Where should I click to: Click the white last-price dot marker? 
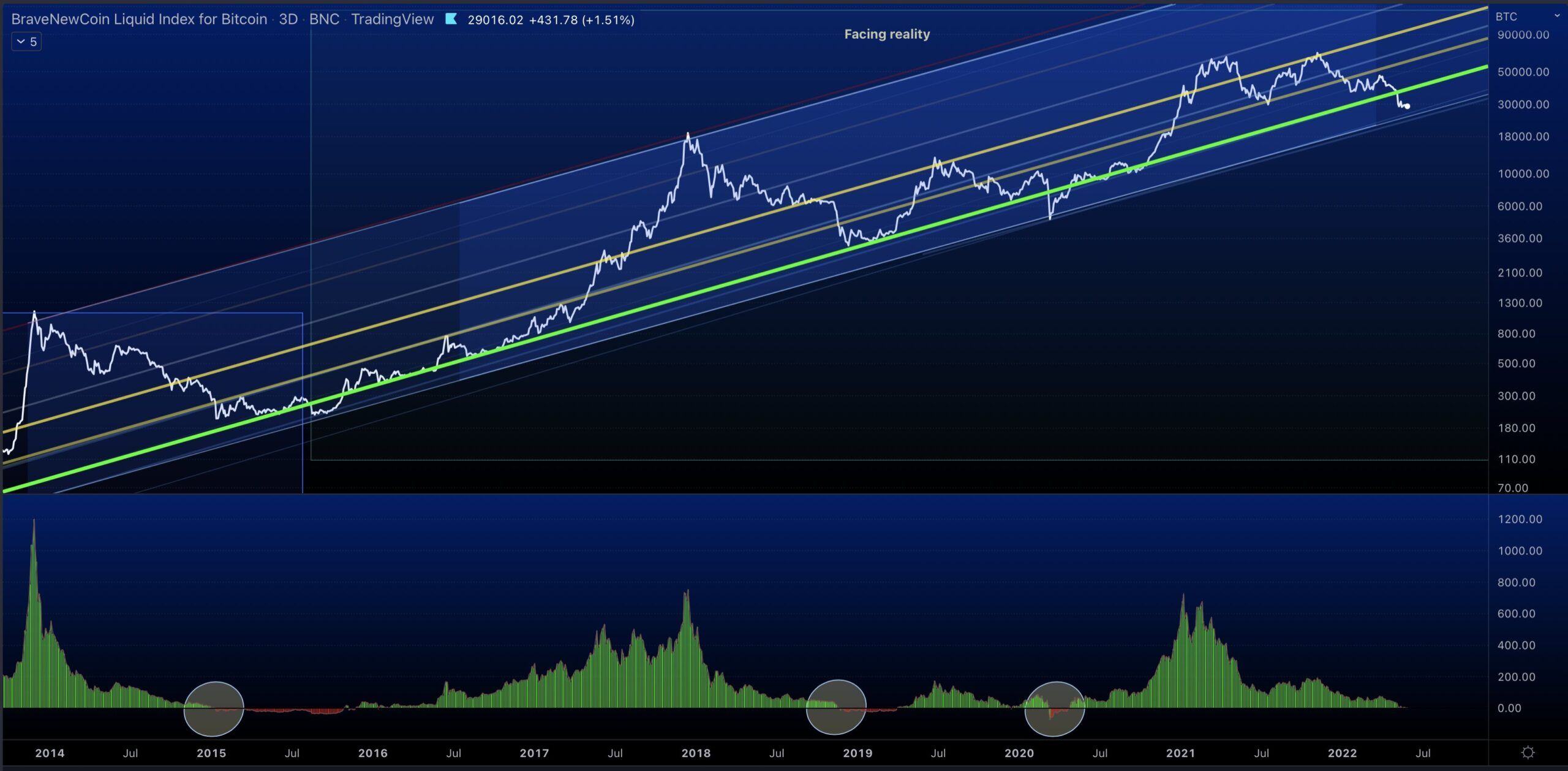pyautogui.click(x=1407, y=106)
